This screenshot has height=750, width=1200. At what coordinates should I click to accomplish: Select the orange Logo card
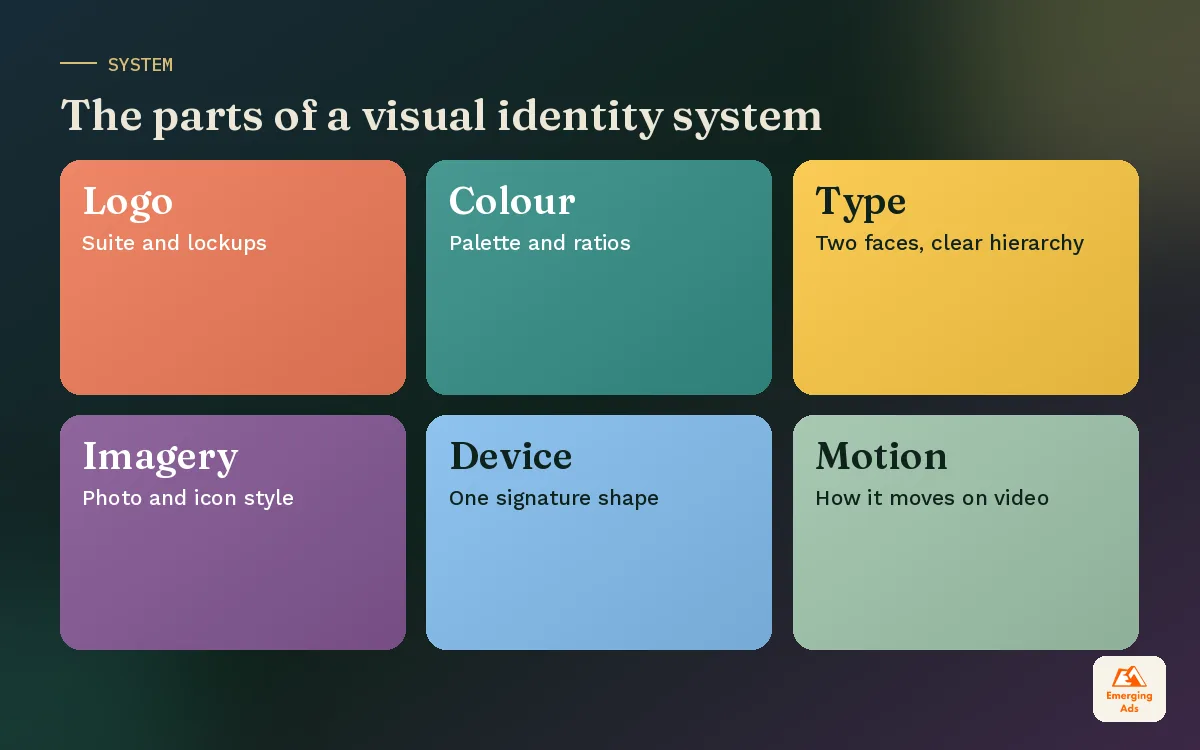pyautogui.click(x=233, y=277)
